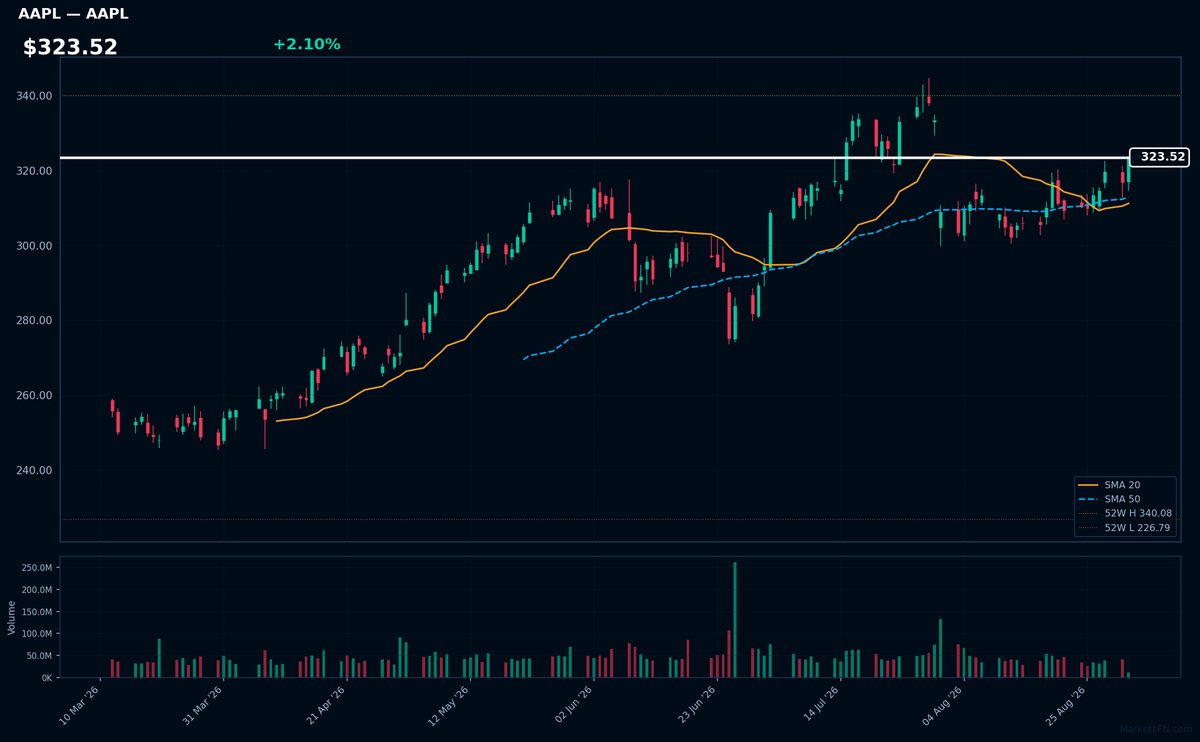
Task: Click the 21 Apr '26 date label
Action: pos(327,706)
